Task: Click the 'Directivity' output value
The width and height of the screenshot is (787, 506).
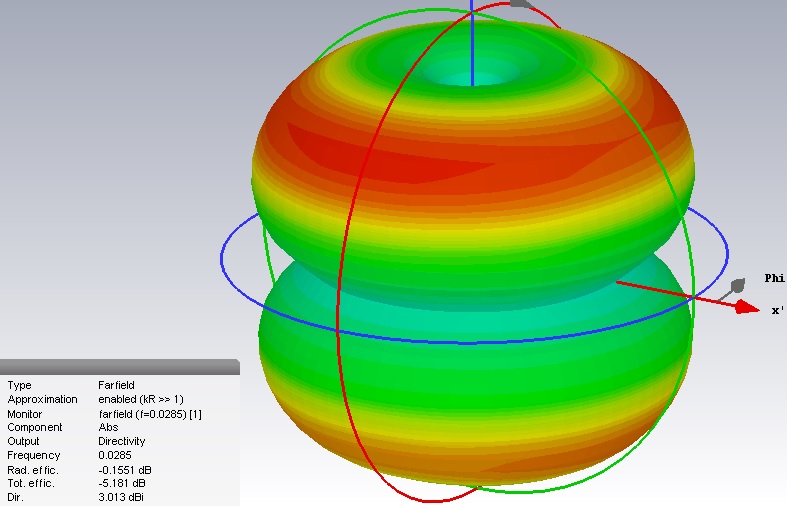Action: (122, 441)
